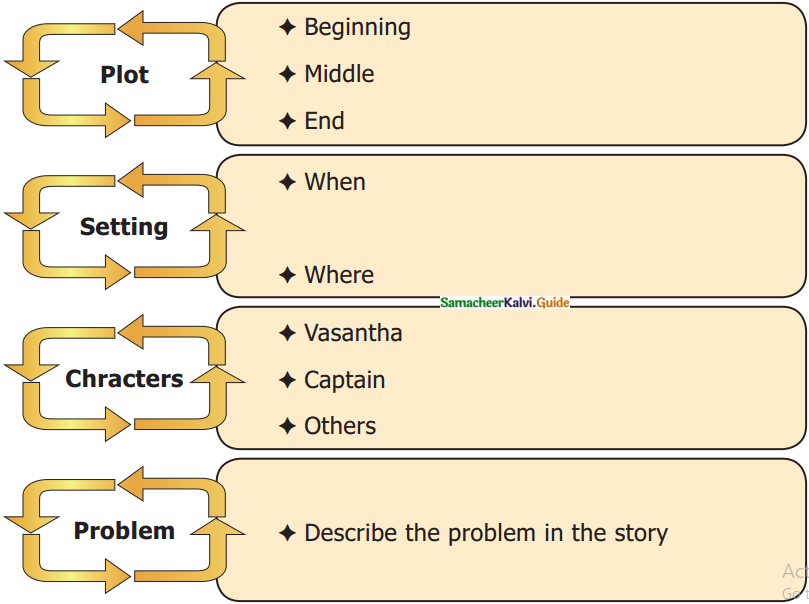Open the SamacheerKalvi.Guide watermark link

[x=504, y=302]
